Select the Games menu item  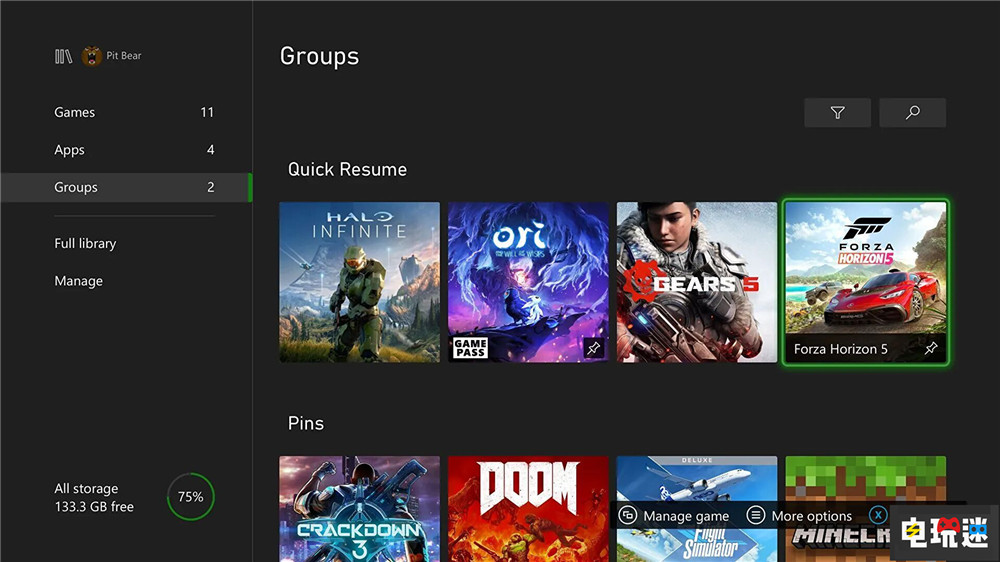(126, 112)
